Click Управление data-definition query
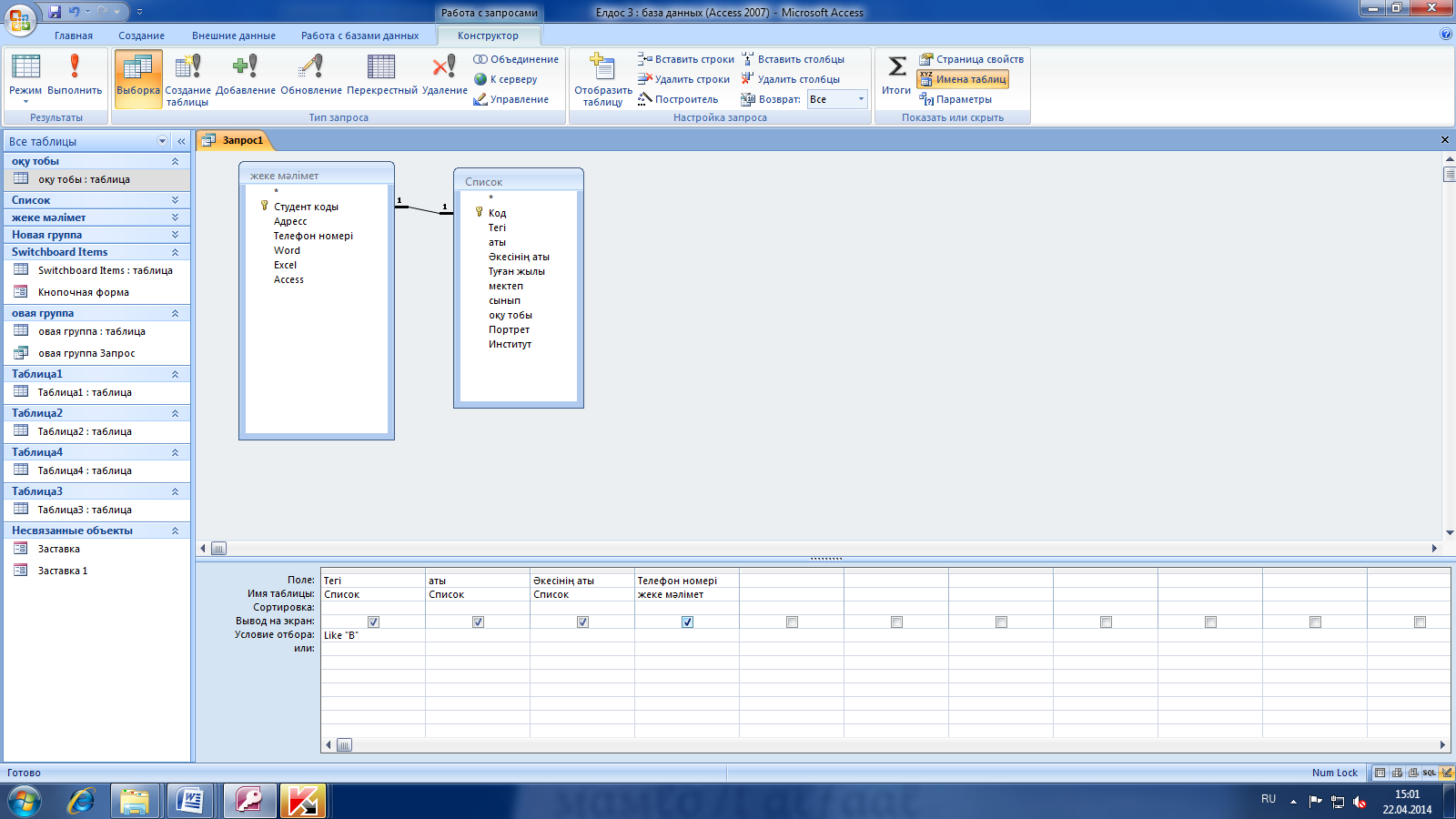Viewport: 1456px width, 819px height. click(x=511, y=99)
